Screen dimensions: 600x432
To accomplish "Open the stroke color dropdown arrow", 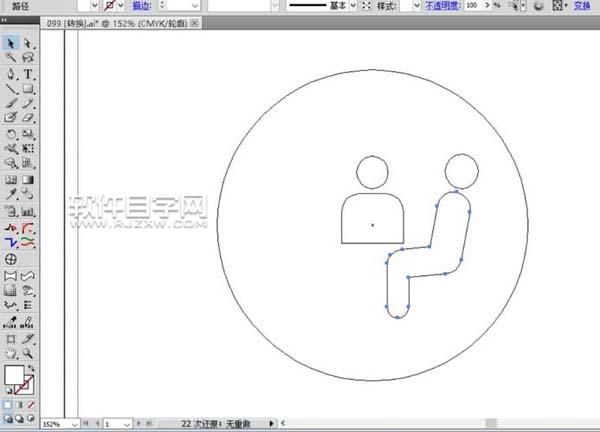I will (121, 6).
